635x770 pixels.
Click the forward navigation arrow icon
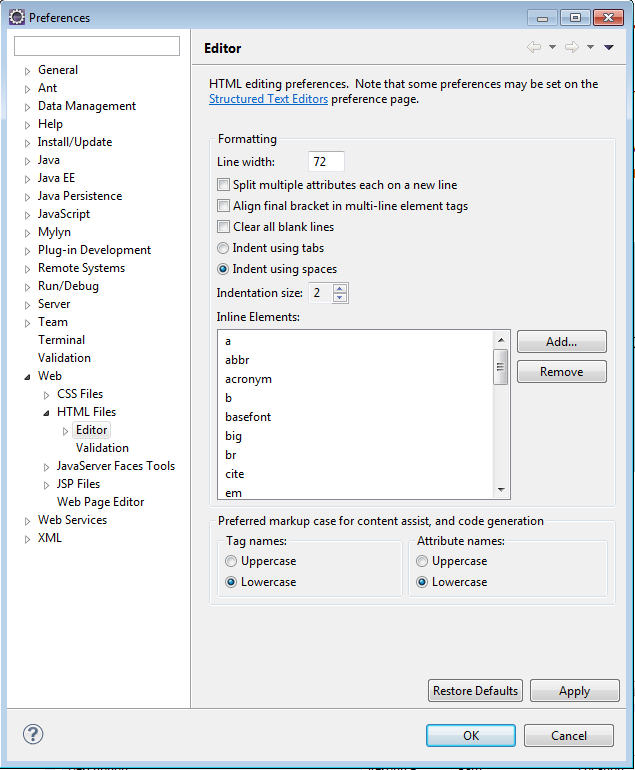(572, 47)
